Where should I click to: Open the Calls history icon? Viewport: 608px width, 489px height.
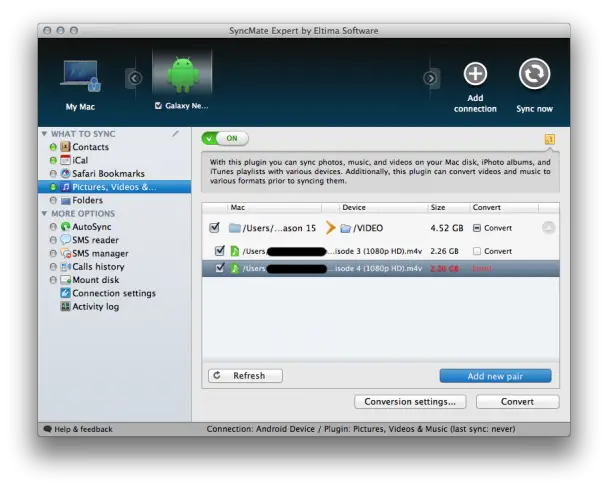click(x=66, y=266)
